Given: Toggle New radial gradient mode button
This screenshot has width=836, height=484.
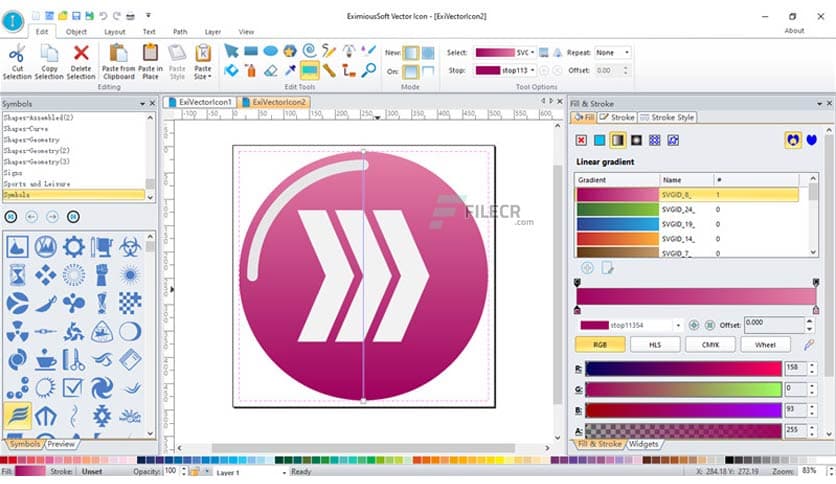Looking at the screenshot, I should coord(428,53).
